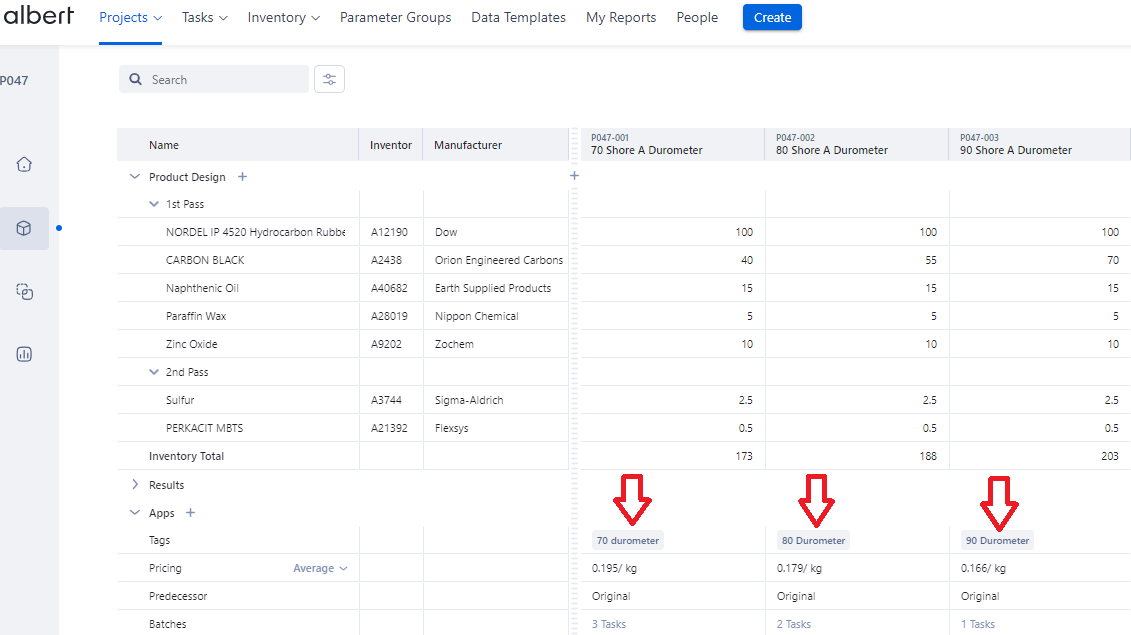Open the 3 Tasks batches link
The height and width of the screenshot is (635, 1131).
[608, 624]
